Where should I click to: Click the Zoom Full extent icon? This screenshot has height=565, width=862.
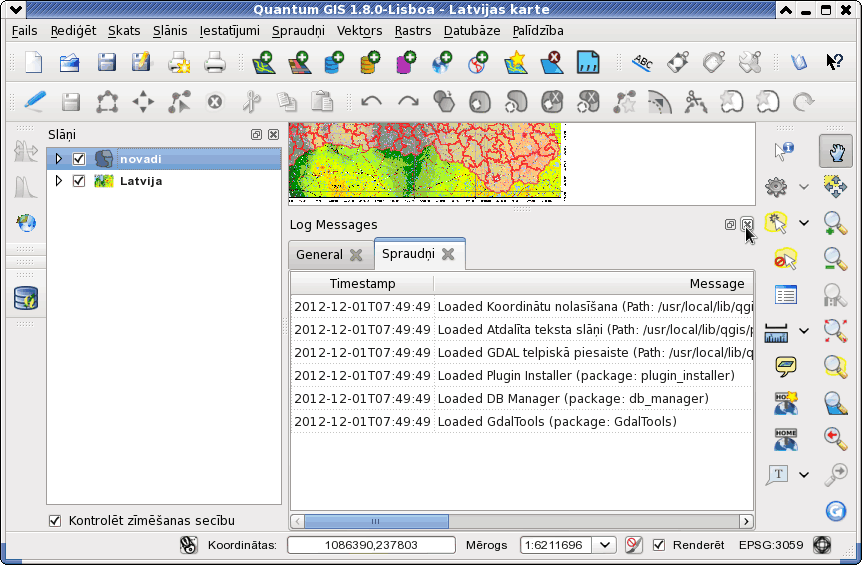835,330
